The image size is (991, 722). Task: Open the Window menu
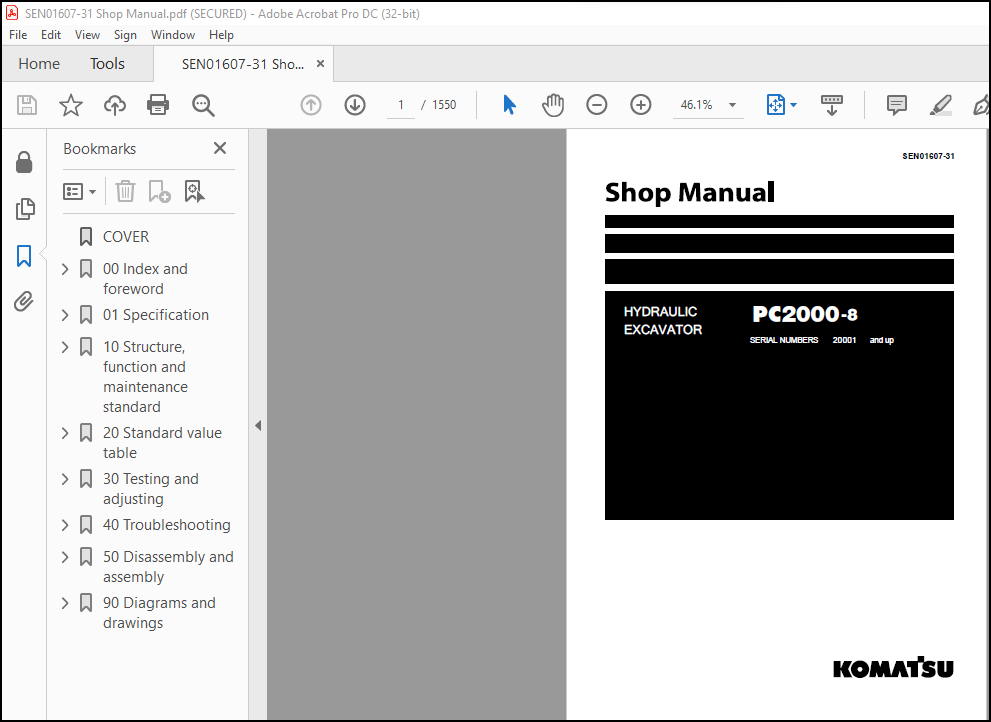(x=173, y=35)
